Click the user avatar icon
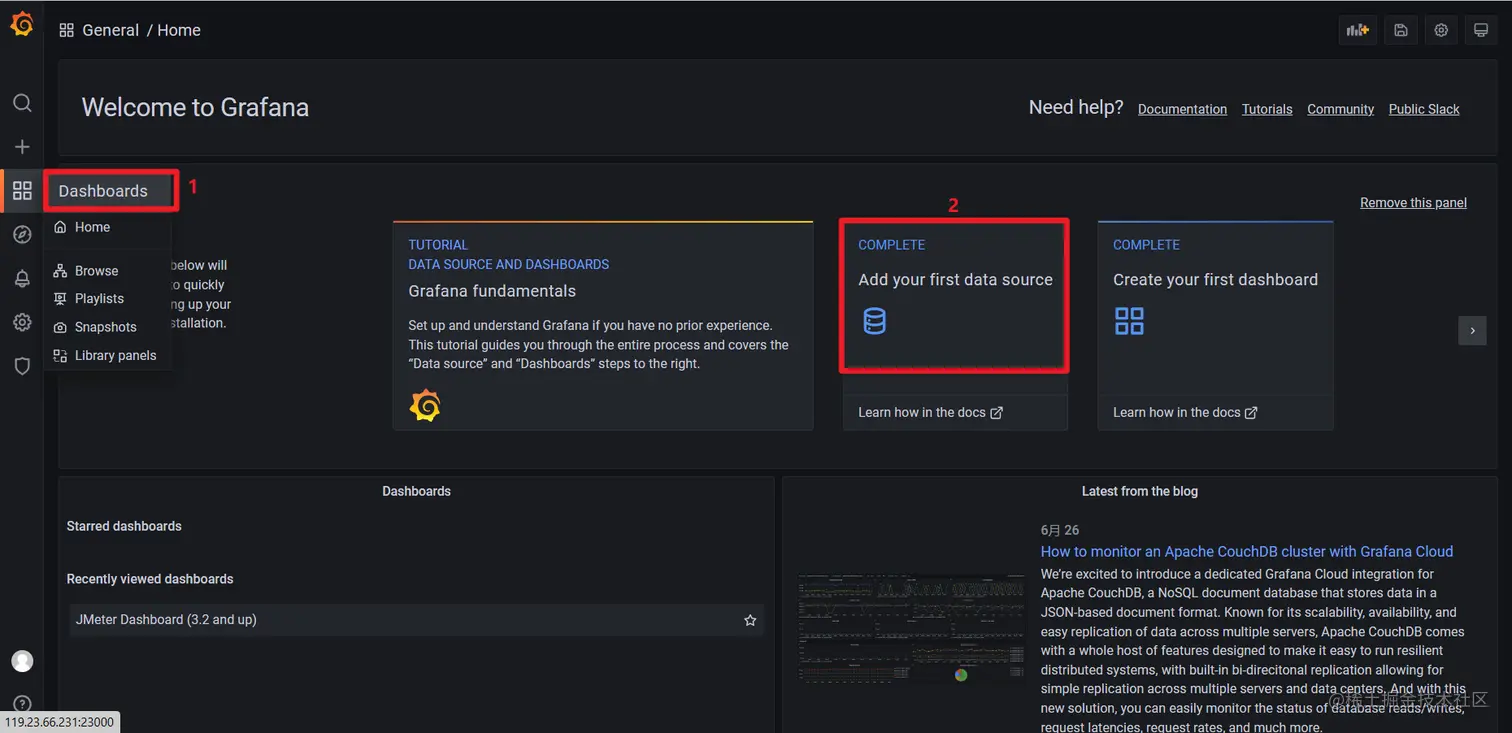 pos(22,661)
